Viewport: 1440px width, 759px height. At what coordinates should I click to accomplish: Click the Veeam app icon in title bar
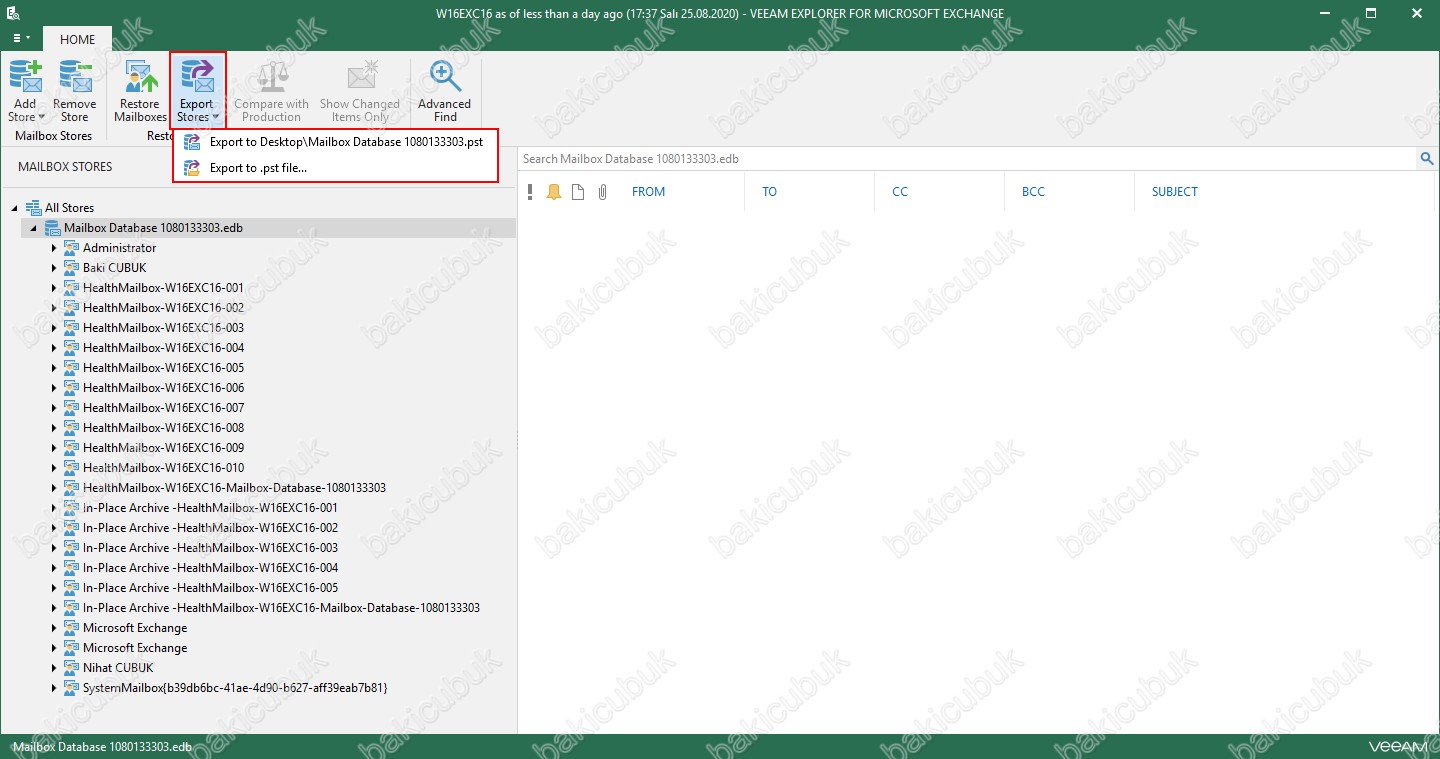[14, 13]
